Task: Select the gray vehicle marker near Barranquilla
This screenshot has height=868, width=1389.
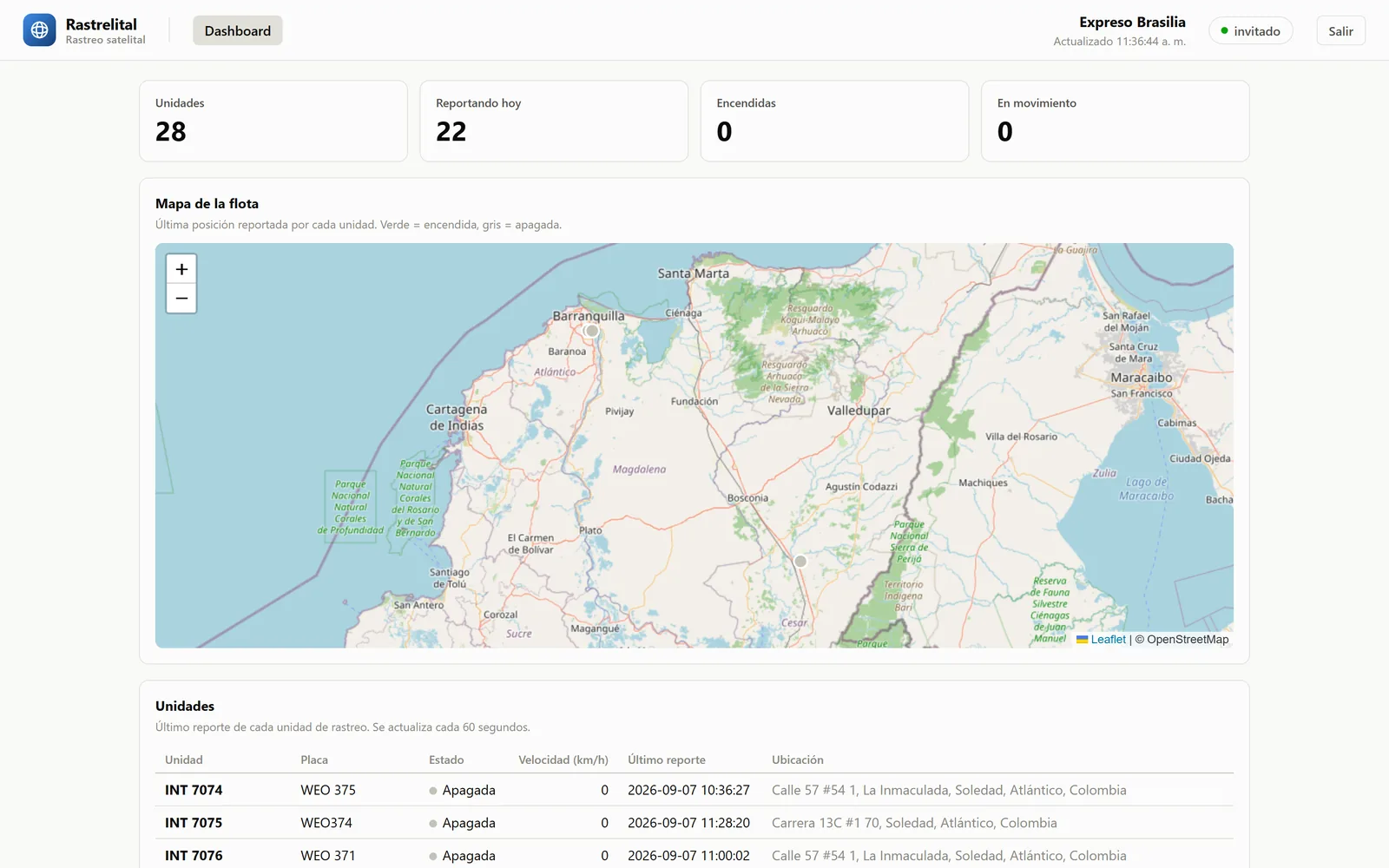Action: point(592,331)
